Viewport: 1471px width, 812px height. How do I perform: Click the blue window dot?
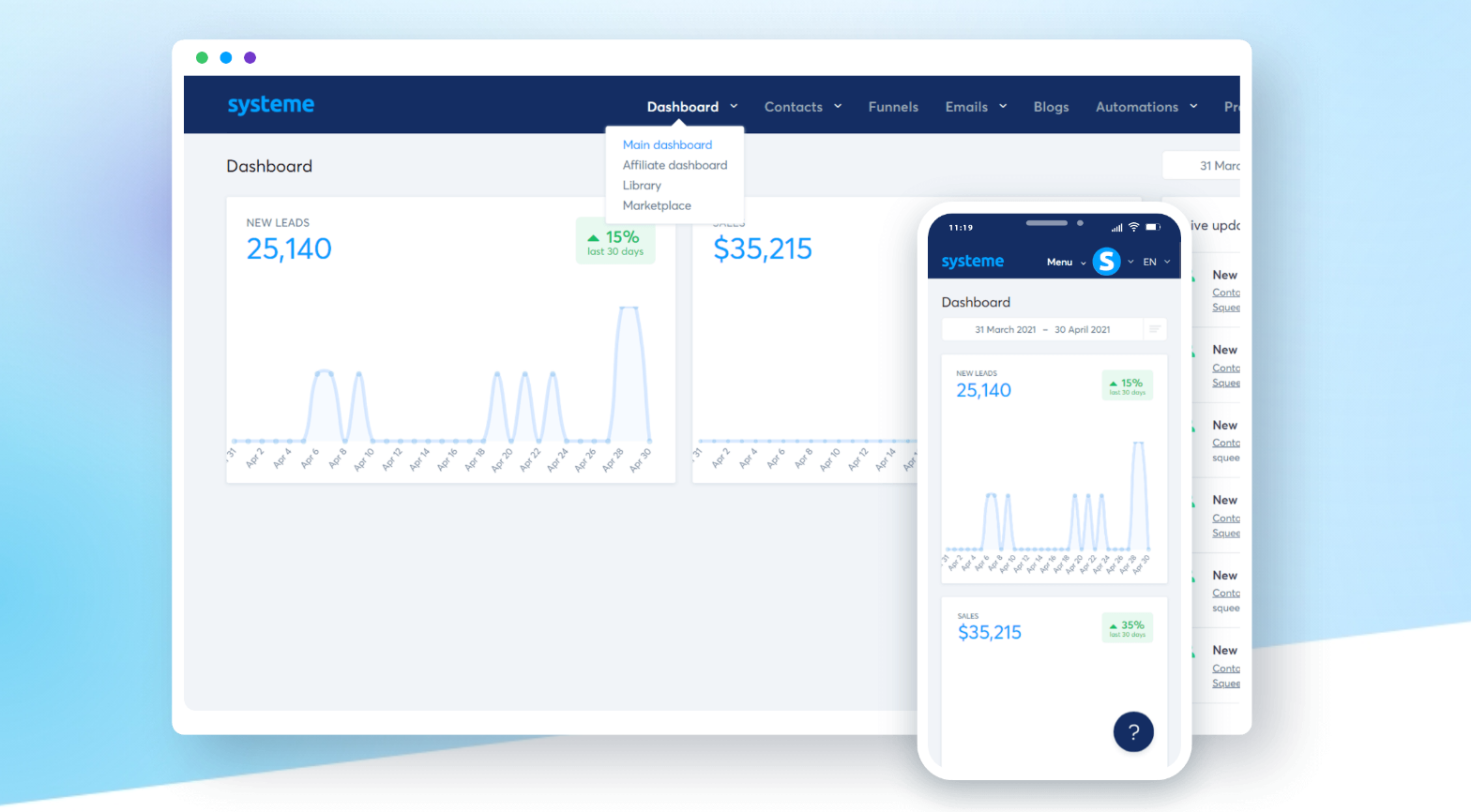226,58
